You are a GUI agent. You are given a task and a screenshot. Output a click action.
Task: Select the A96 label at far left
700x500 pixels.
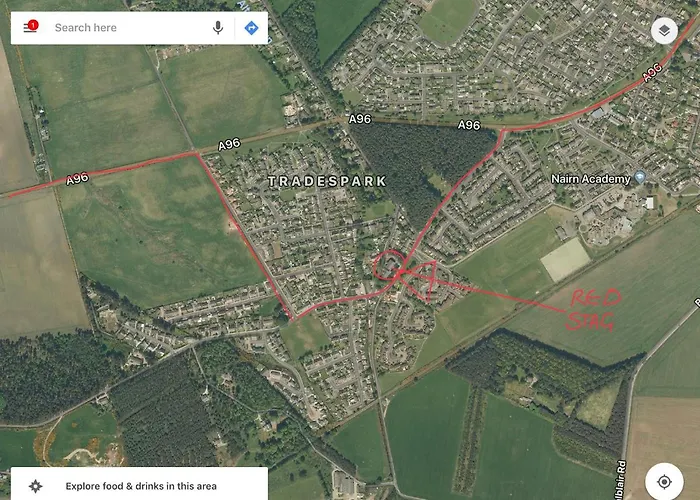78,179
